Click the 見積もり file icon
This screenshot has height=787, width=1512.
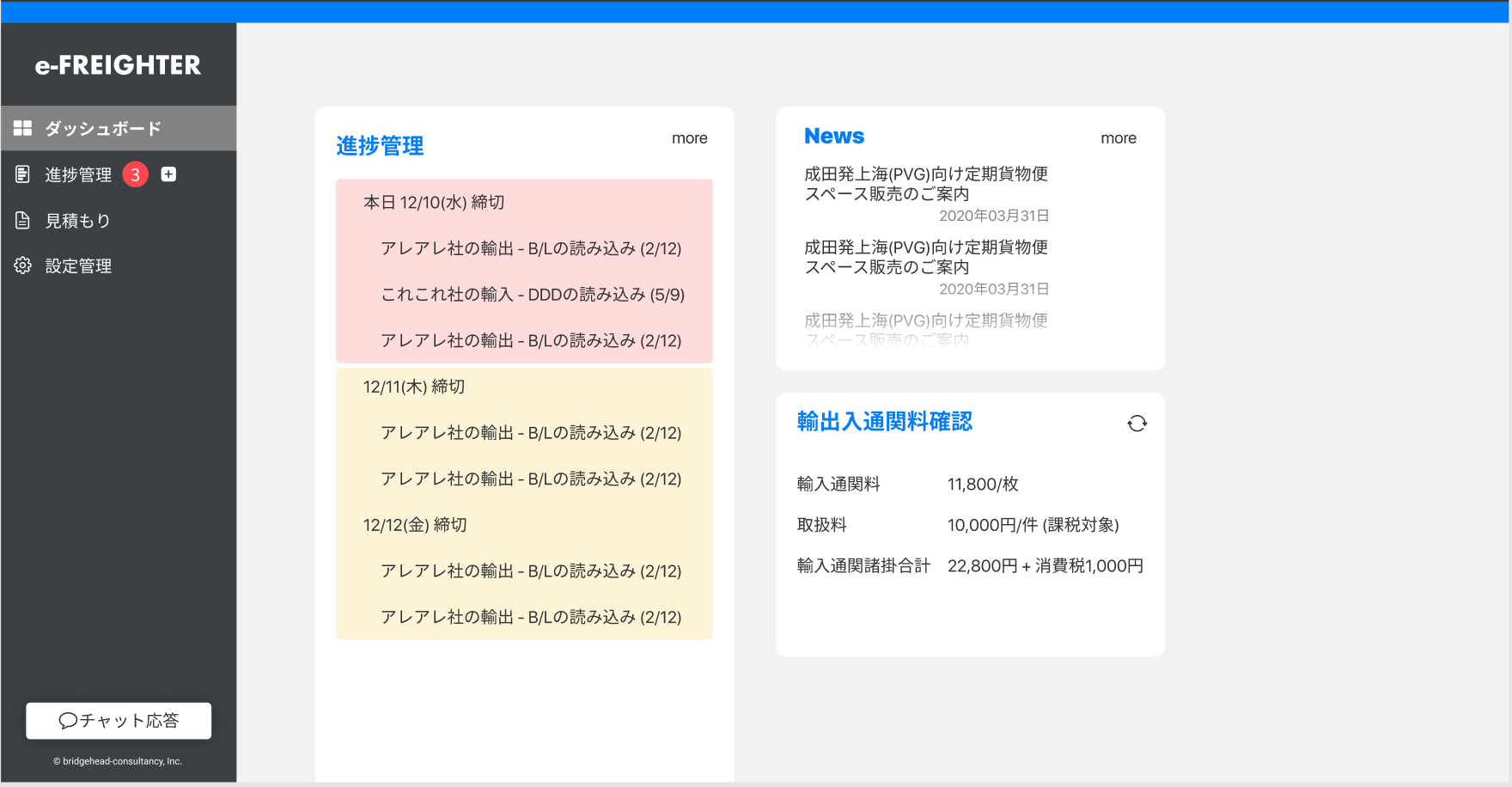pyautogui.click(x=23, y=221)
